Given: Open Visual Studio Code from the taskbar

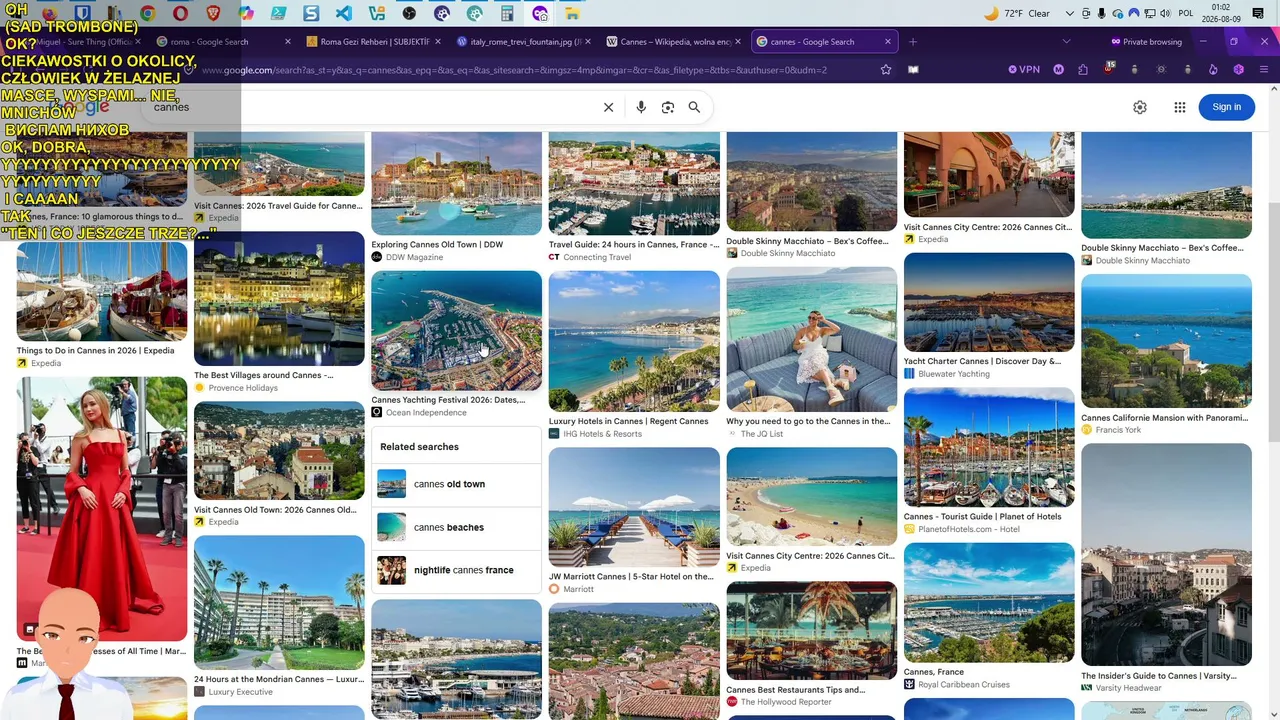Looking at the screenshot, I should pyautogui.click(x=344, y=14).
